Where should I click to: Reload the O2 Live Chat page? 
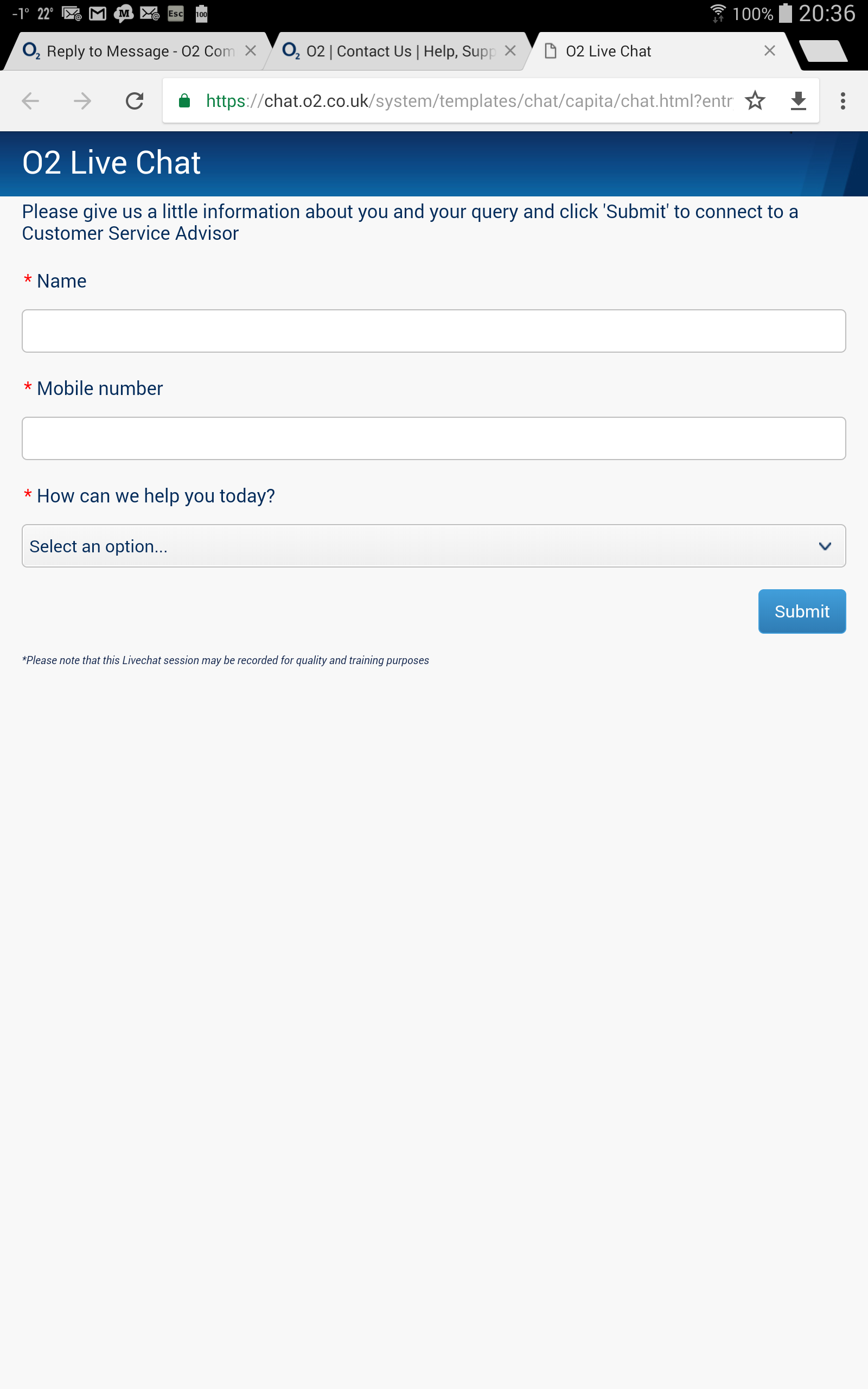click(x=133, y=101)
